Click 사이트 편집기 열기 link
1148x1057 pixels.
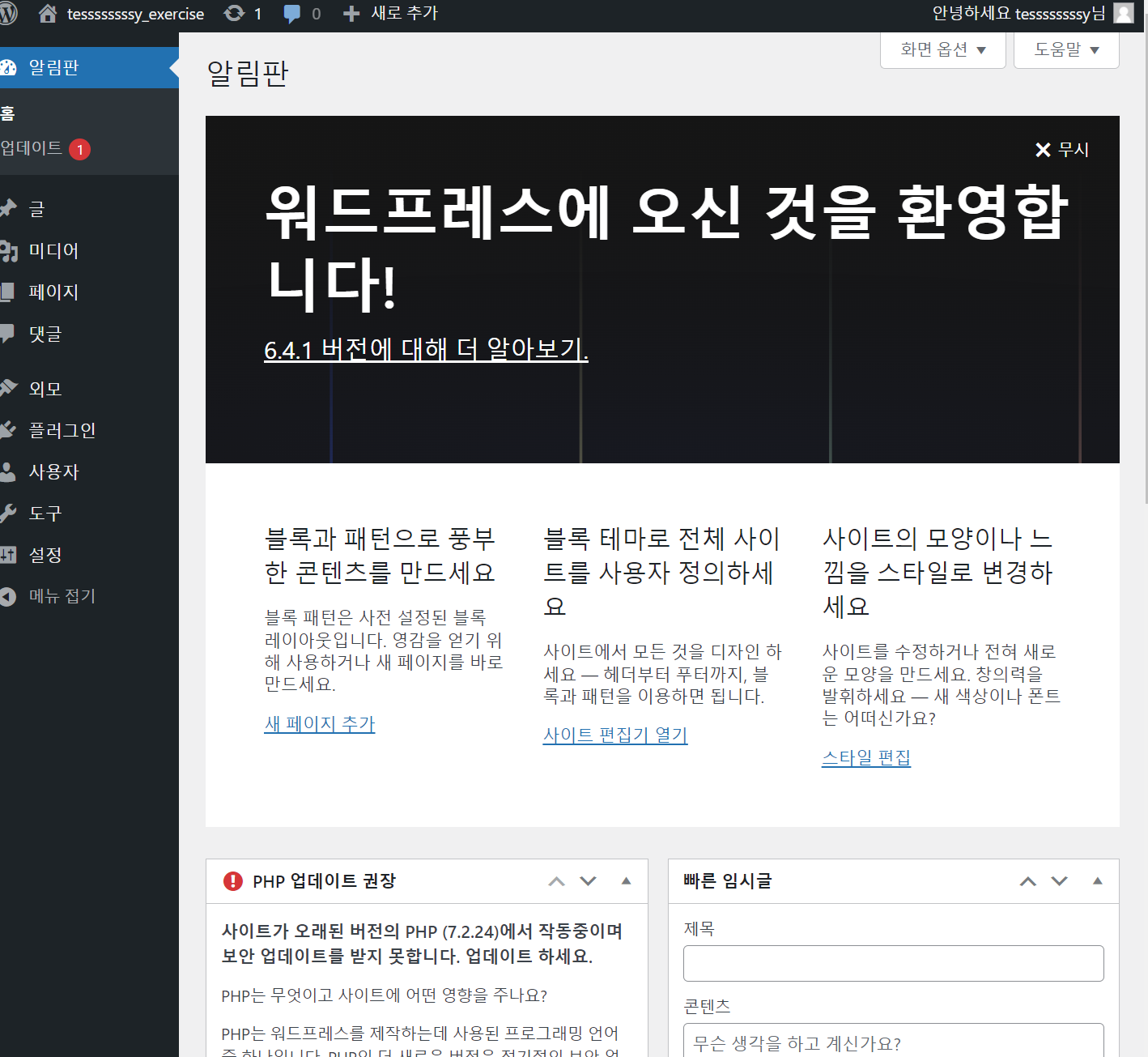(615, 735)
